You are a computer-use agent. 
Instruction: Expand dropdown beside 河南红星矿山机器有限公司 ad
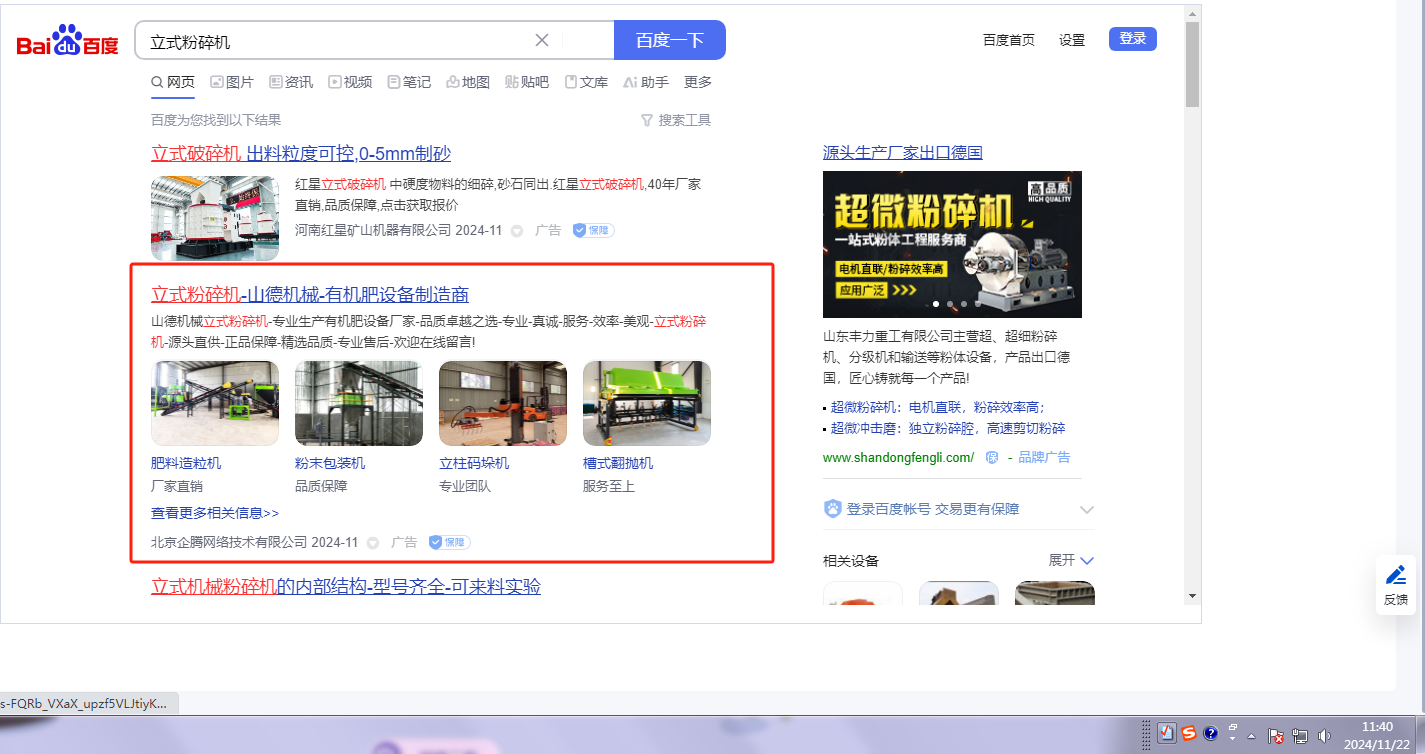click(x=517, y=231)
